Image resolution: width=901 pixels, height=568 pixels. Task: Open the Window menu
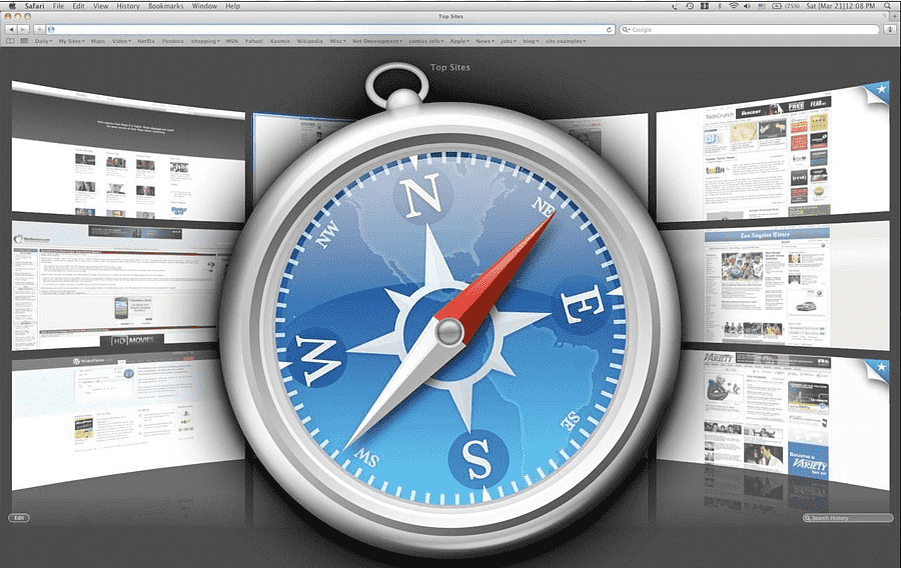tap(204, 6)
